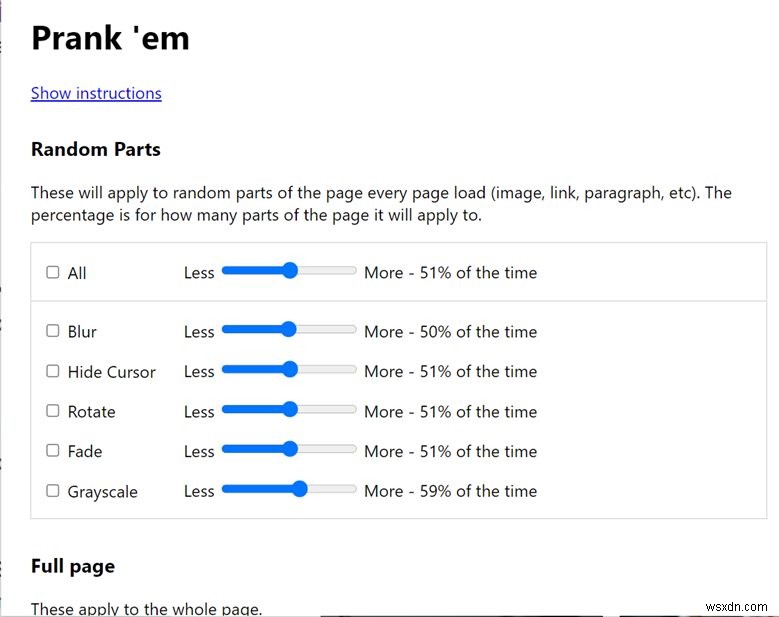Click the Fade frequency slider

pyautogui.click(x=289, y=450)
